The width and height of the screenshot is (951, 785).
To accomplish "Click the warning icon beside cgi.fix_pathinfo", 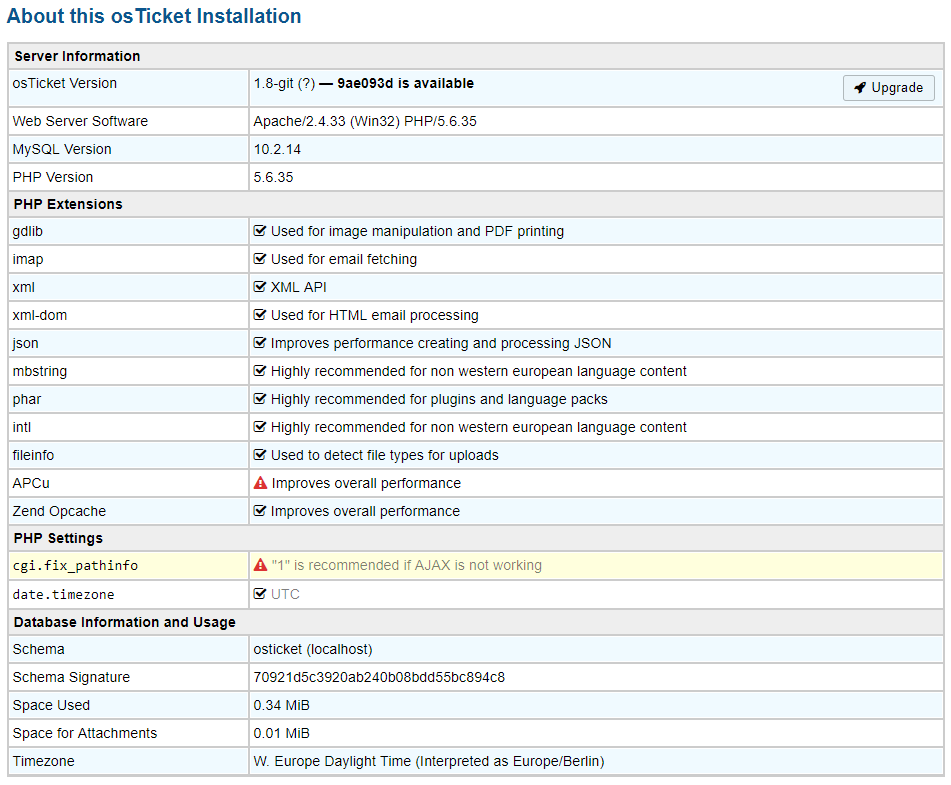I will pyautogui.click(x=260, y=565).
